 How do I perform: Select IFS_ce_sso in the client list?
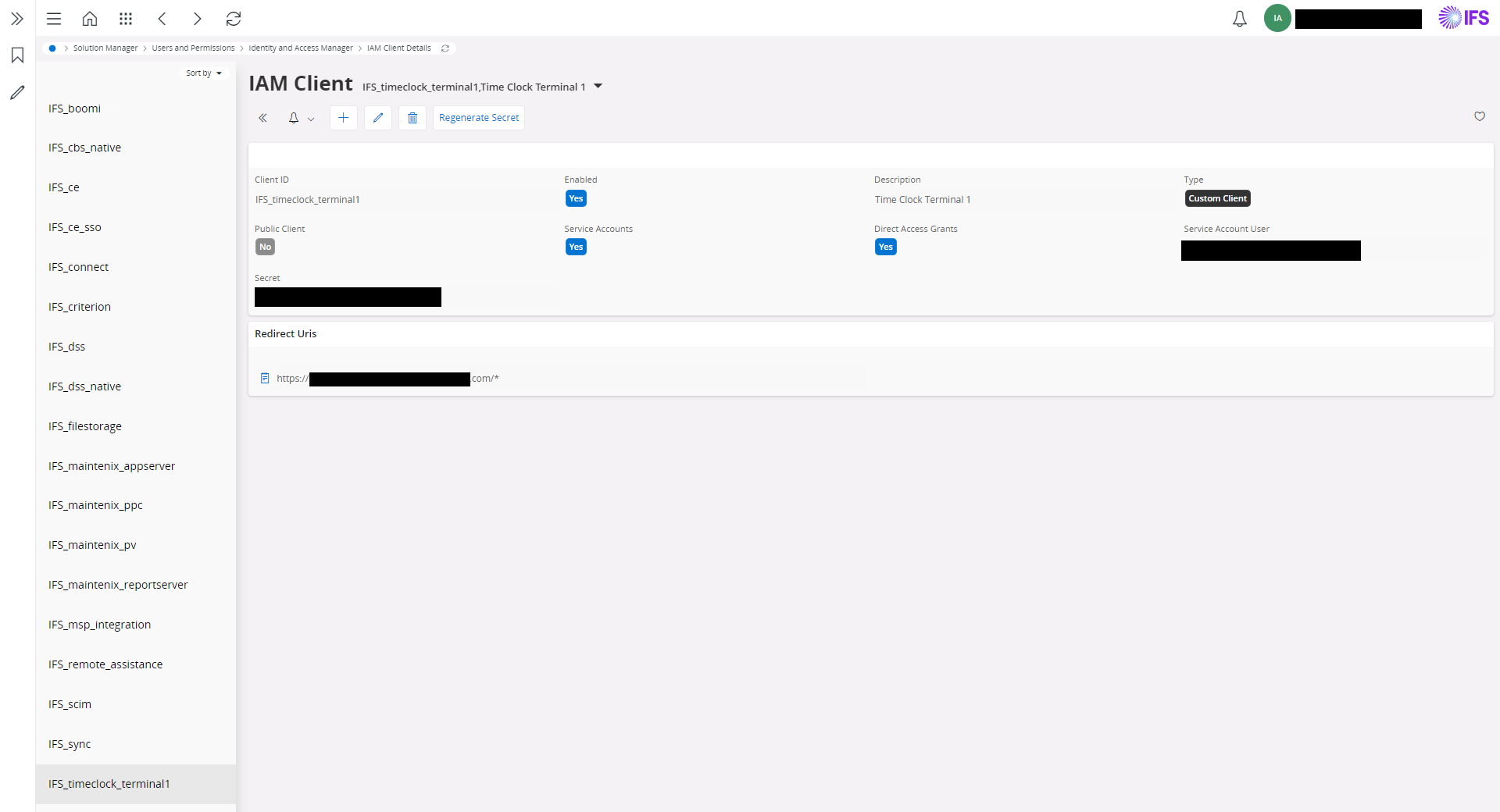tap(136, 227)
